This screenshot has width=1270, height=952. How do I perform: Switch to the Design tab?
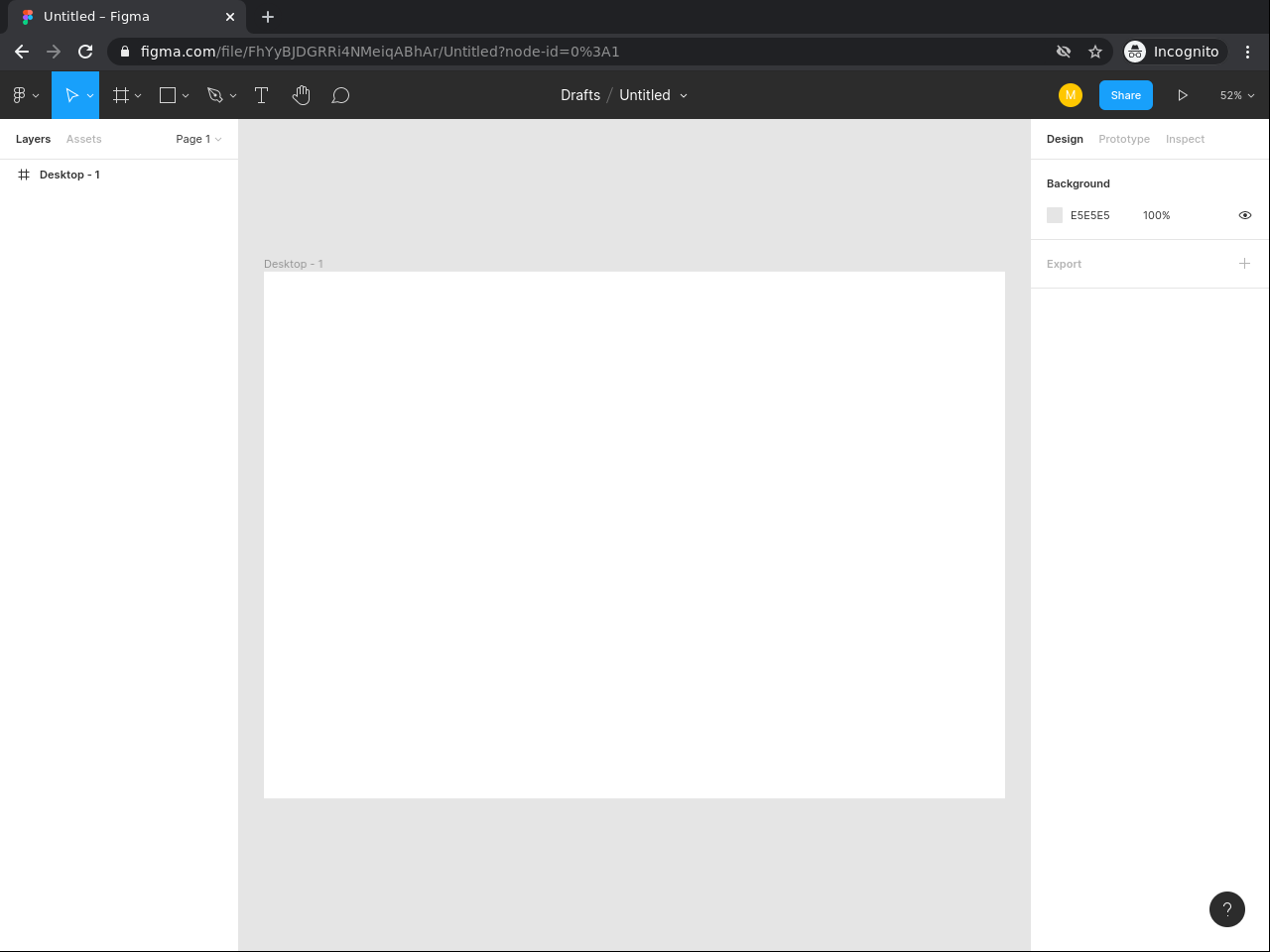[x=1065, y=139]
